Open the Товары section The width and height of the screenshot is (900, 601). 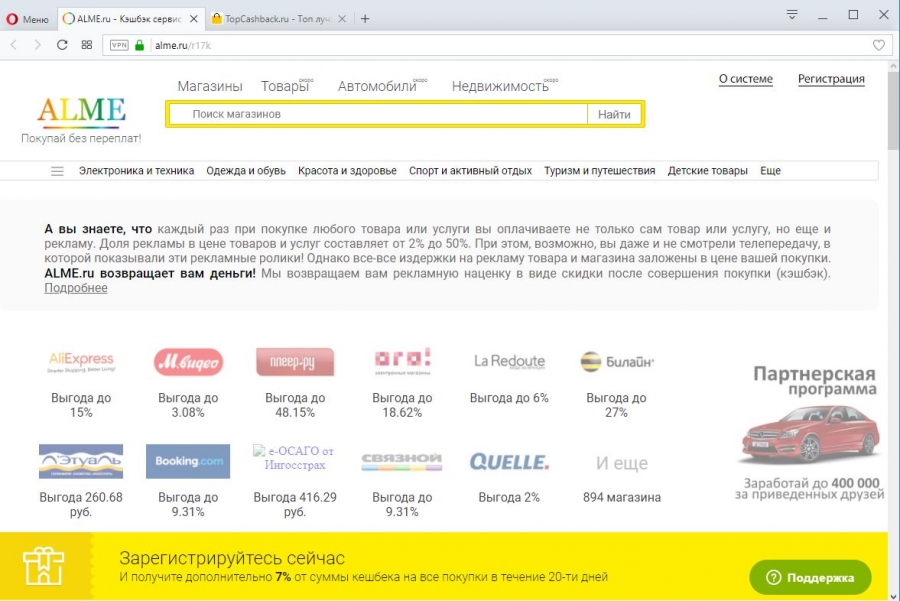[285, 86]
